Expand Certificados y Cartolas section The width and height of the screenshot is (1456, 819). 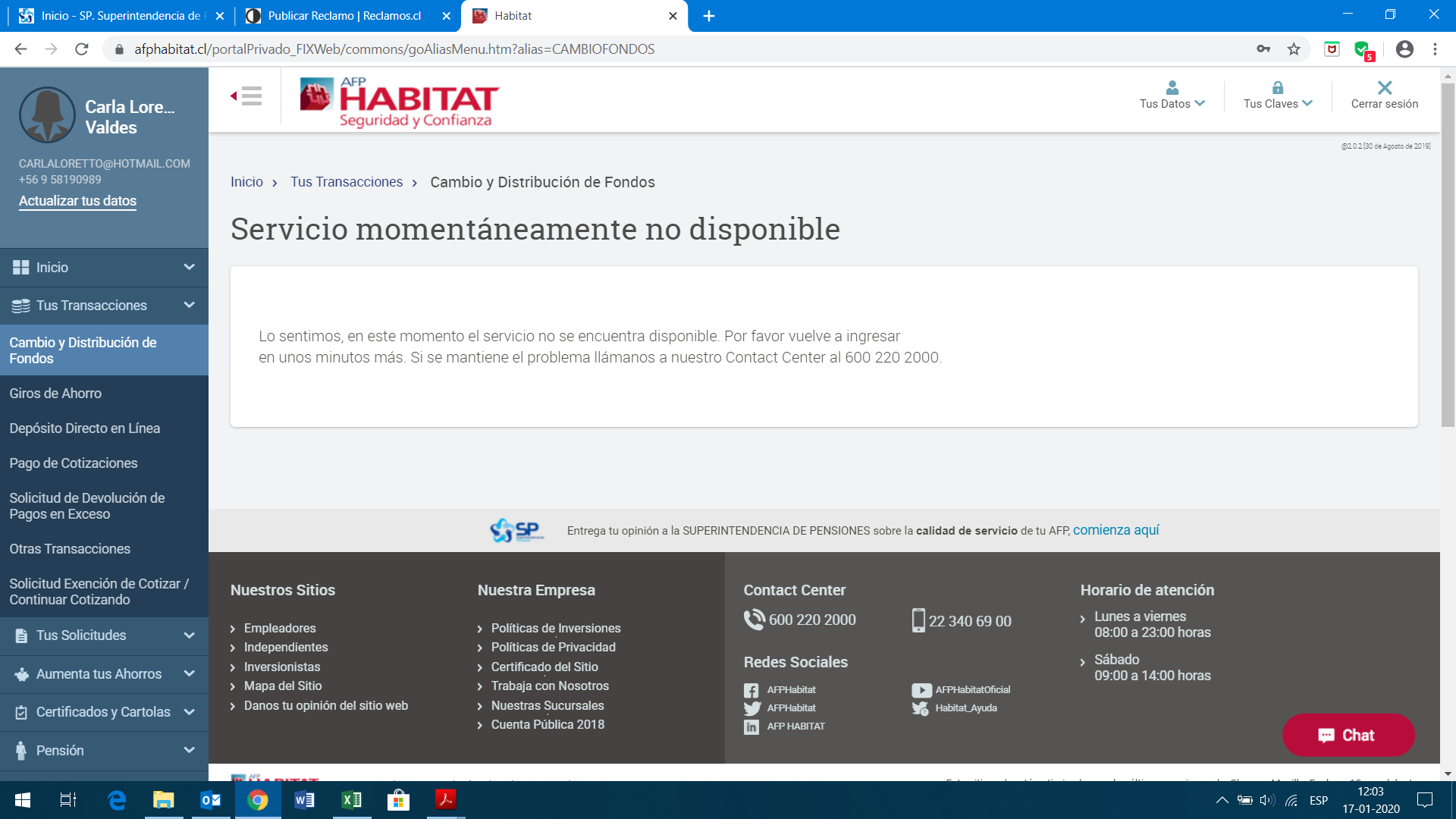[104, 712]
